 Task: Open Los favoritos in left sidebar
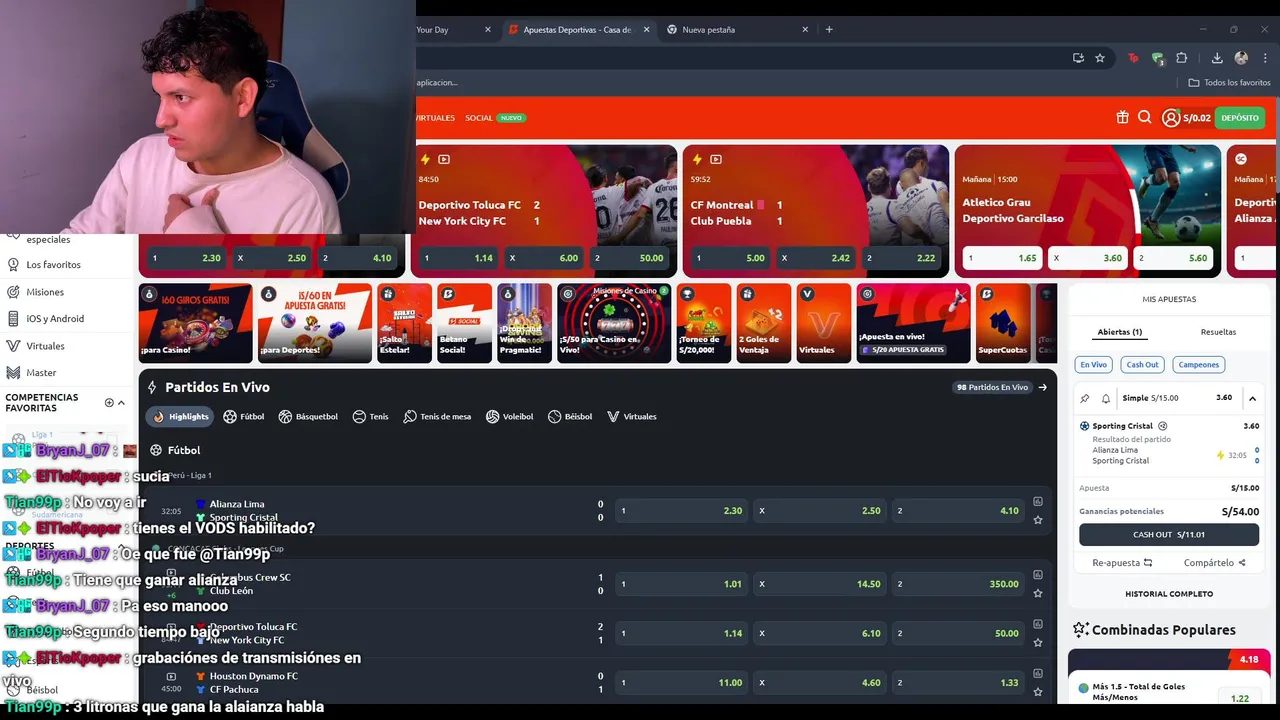(53, 265)
